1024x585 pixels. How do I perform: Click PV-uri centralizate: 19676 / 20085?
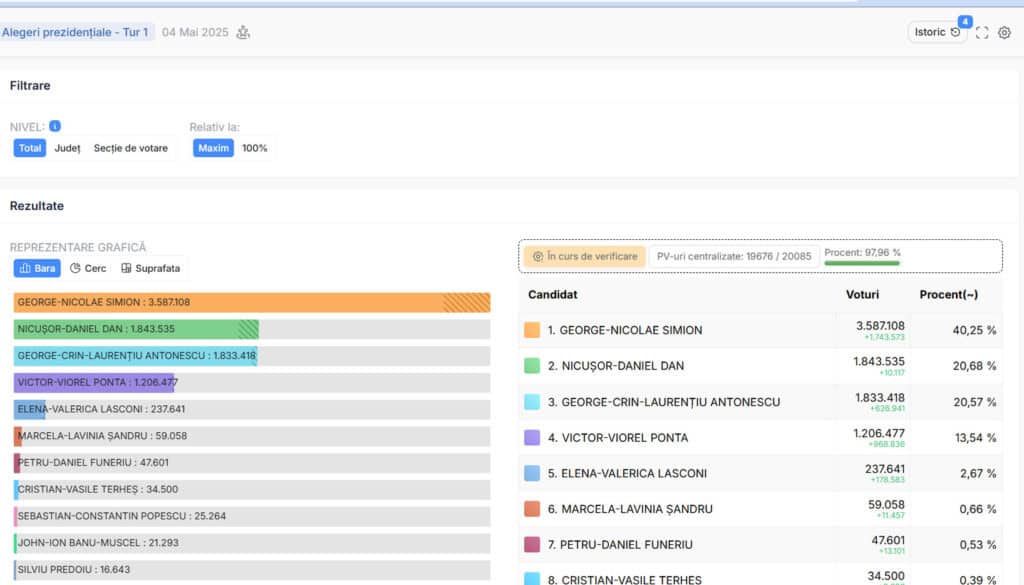tap(734, 257)
